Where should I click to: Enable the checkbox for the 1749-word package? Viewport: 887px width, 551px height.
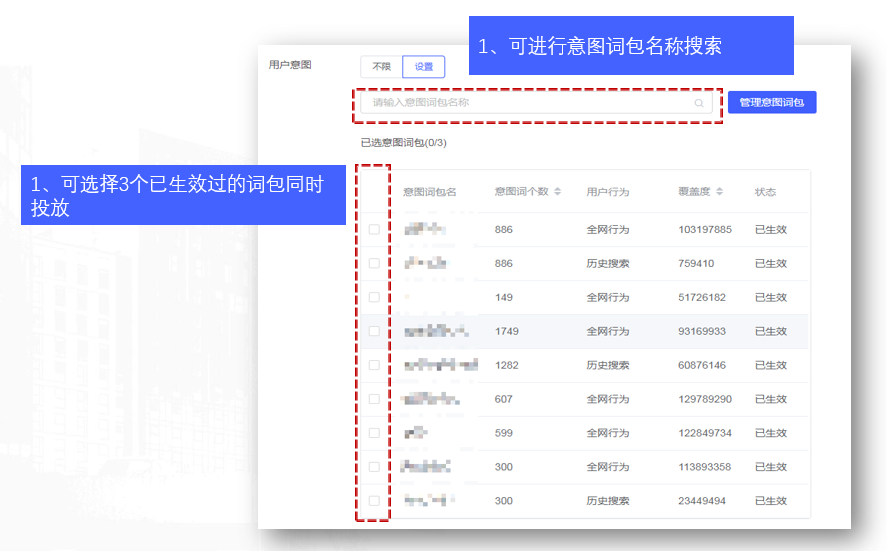[374, 331]
